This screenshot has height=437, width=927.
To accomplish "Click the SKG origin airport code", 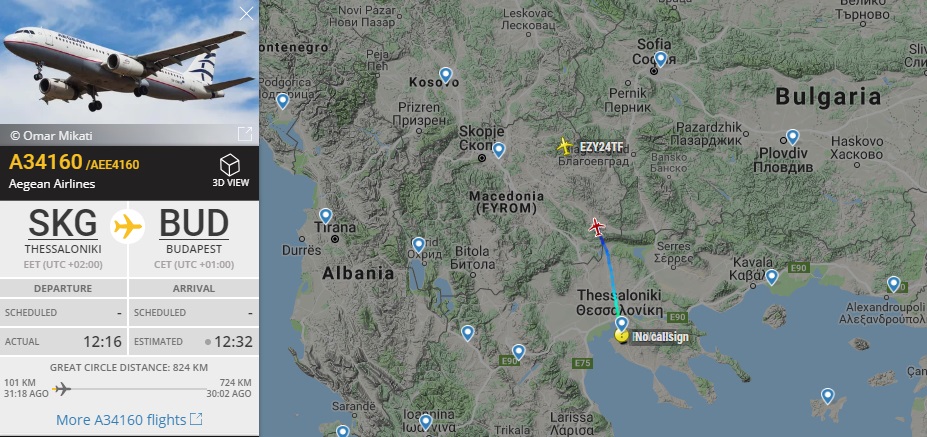I will click(x=63, y=224).
